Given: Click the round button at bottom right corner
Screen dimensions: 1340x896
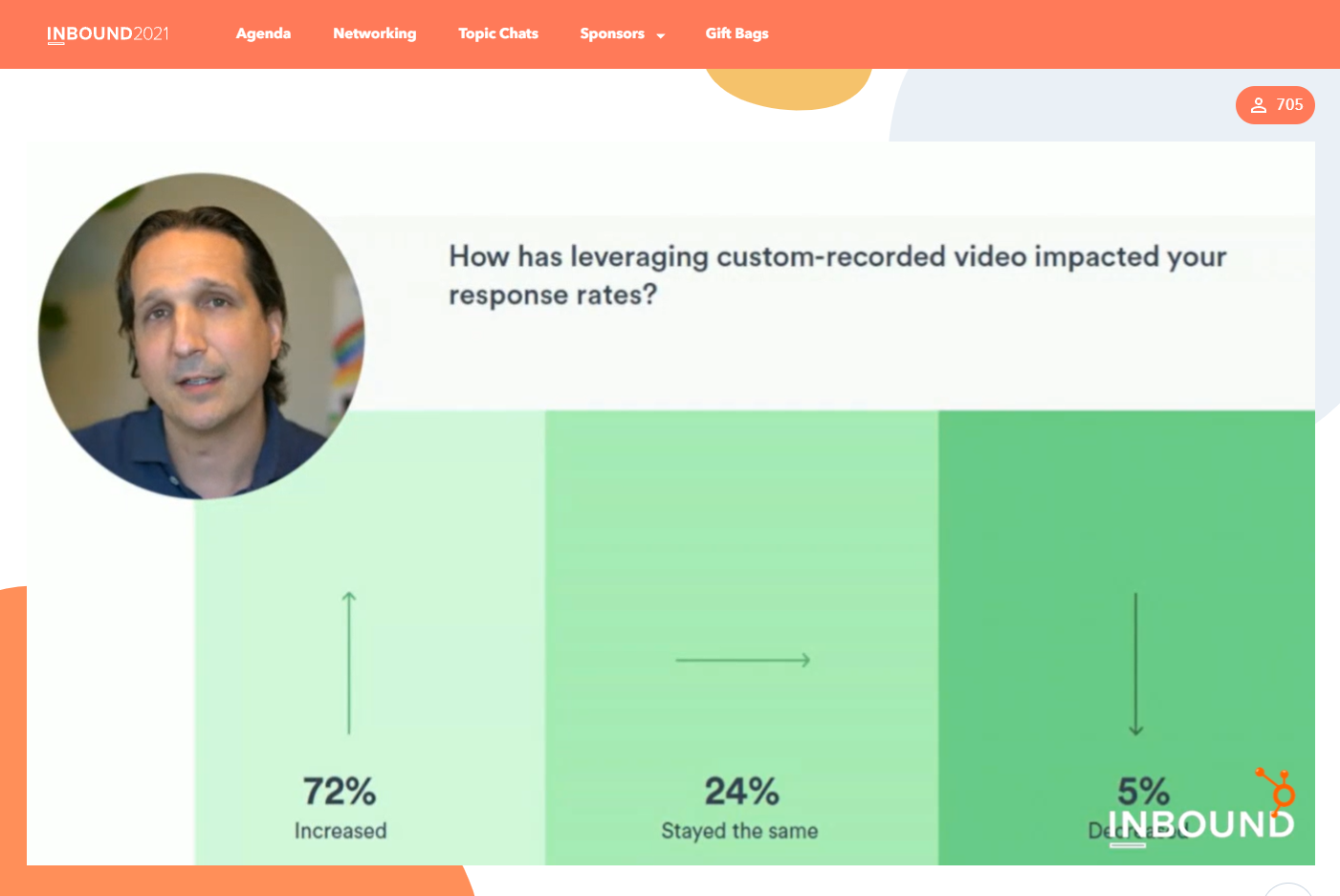Looking at the screenshot, I should (1288, 890).
